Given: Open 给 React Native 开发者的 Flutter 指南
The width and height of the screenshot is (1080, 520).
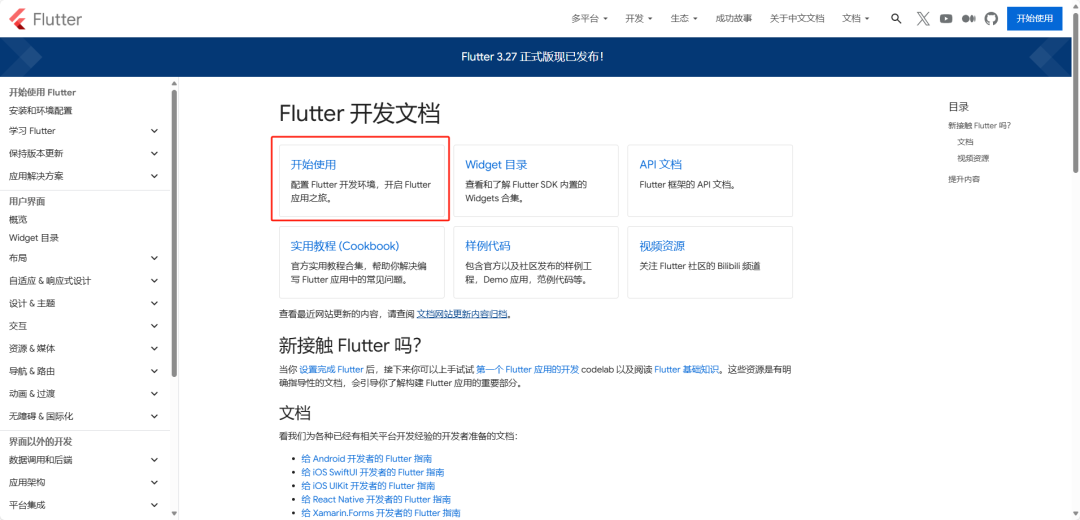Looking at the screenshot, I should click(x=376, y=499).
